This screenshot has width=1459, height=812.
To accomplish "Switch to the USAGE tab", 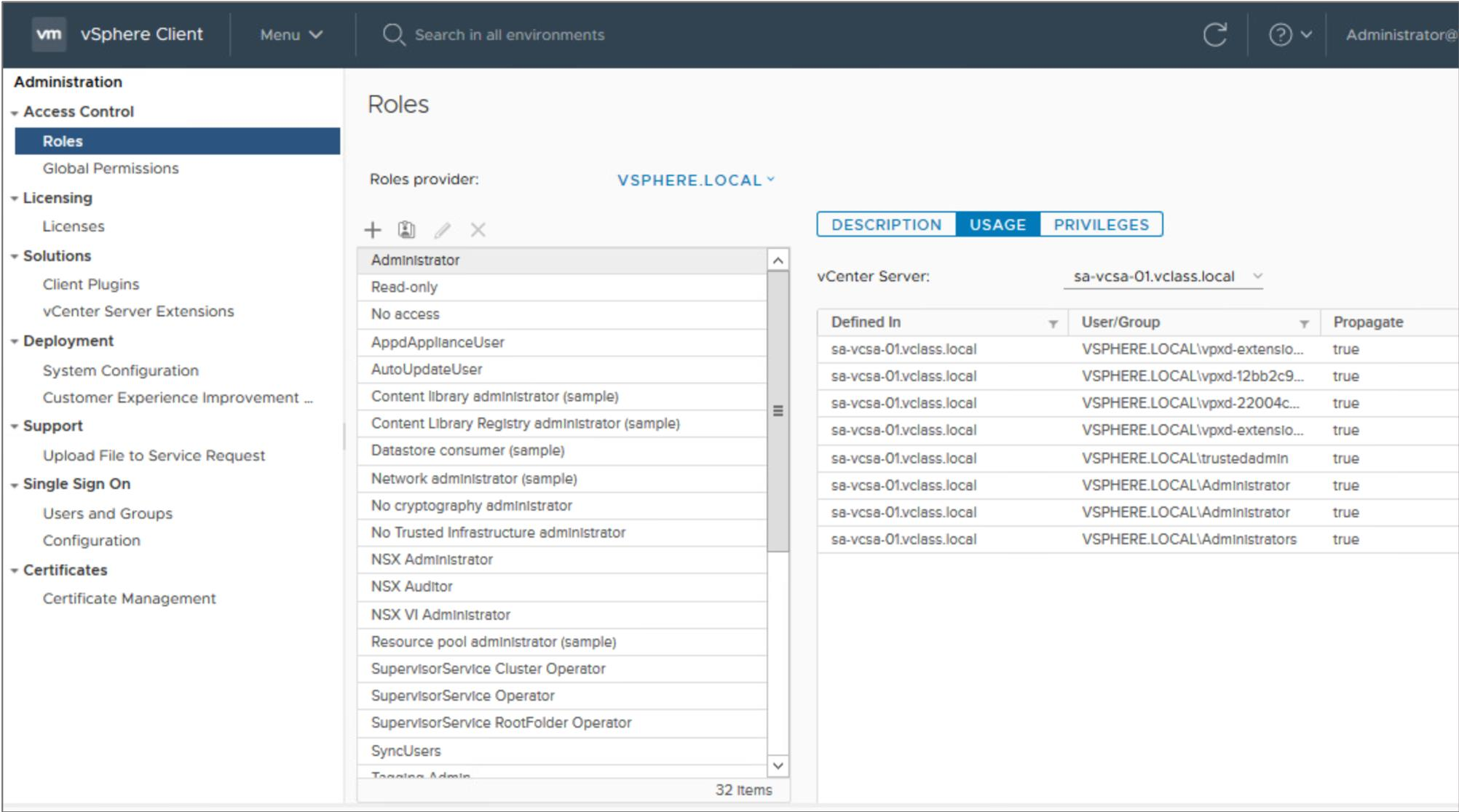I will tap(997, 224).
